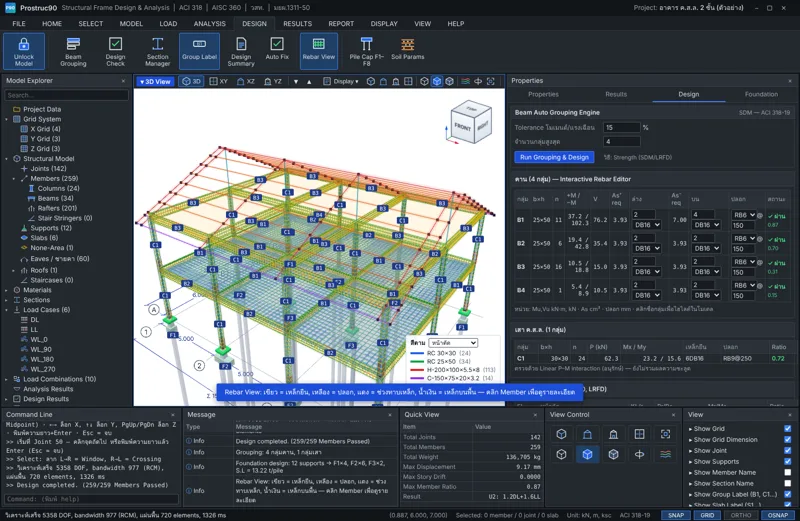This screenshot has width=800, height=521.
Task: Uncheck Show Grid Dimension
Action: point(788,439)
